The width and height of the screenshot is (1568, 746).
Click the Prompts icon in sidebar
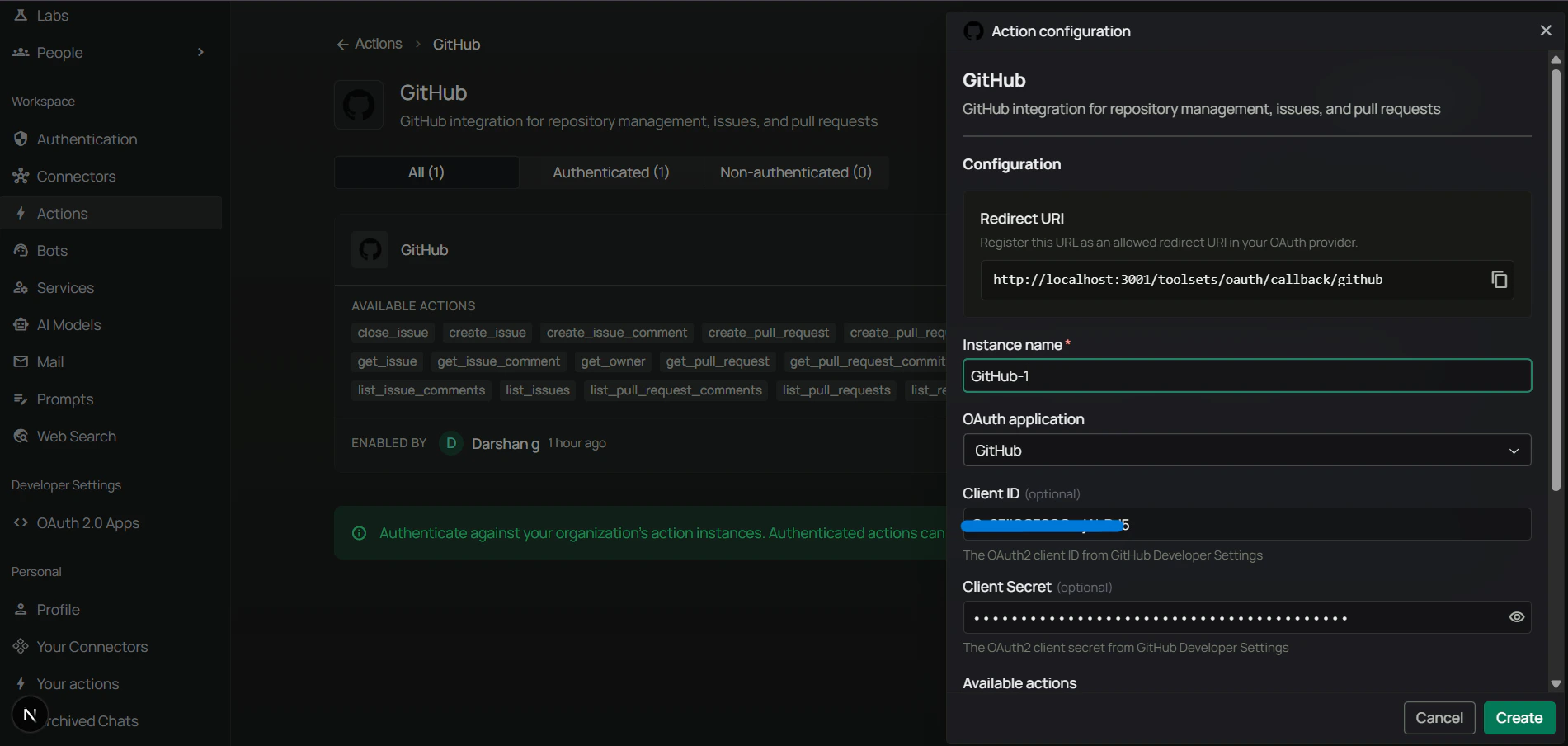coord(21,399)
